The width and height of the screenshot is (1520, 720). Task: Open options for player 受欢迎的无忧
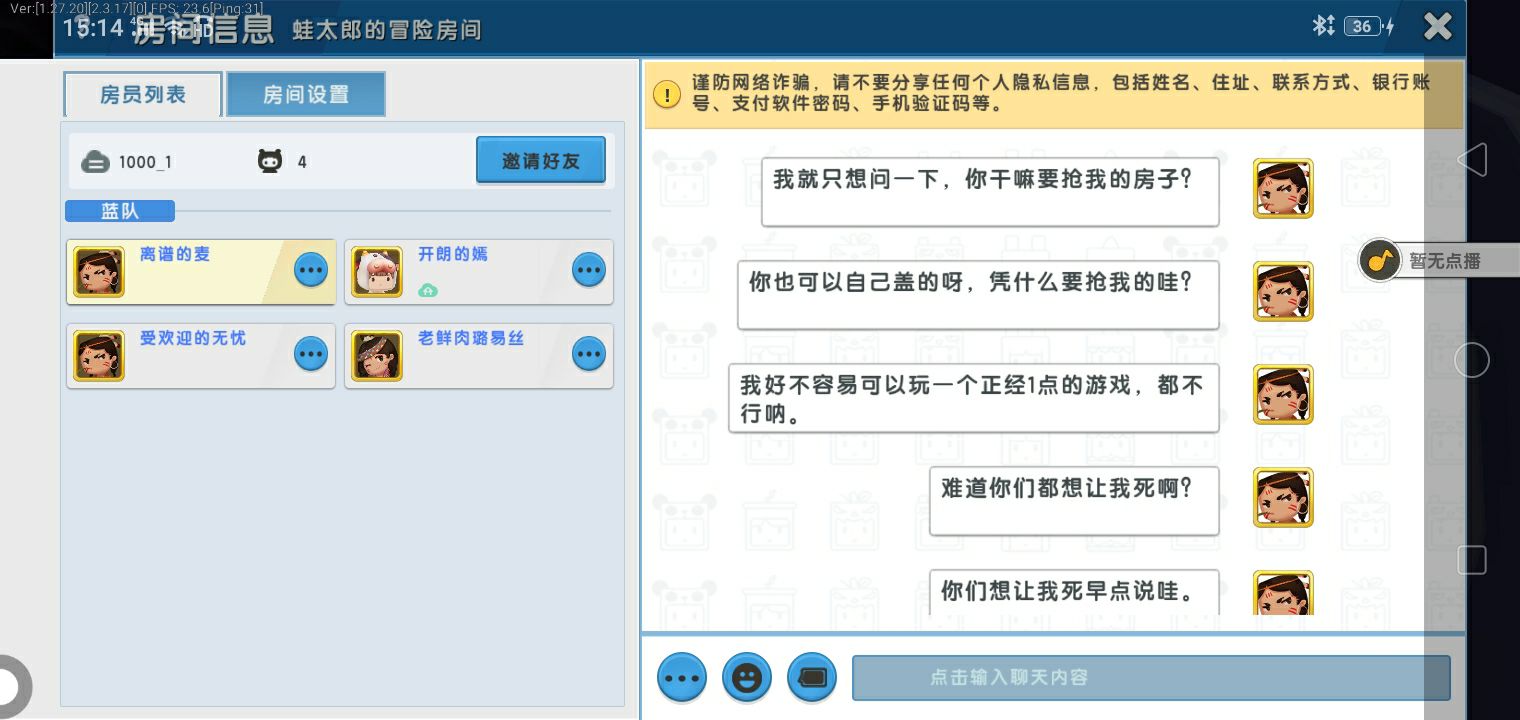click(x=311, y=354)
